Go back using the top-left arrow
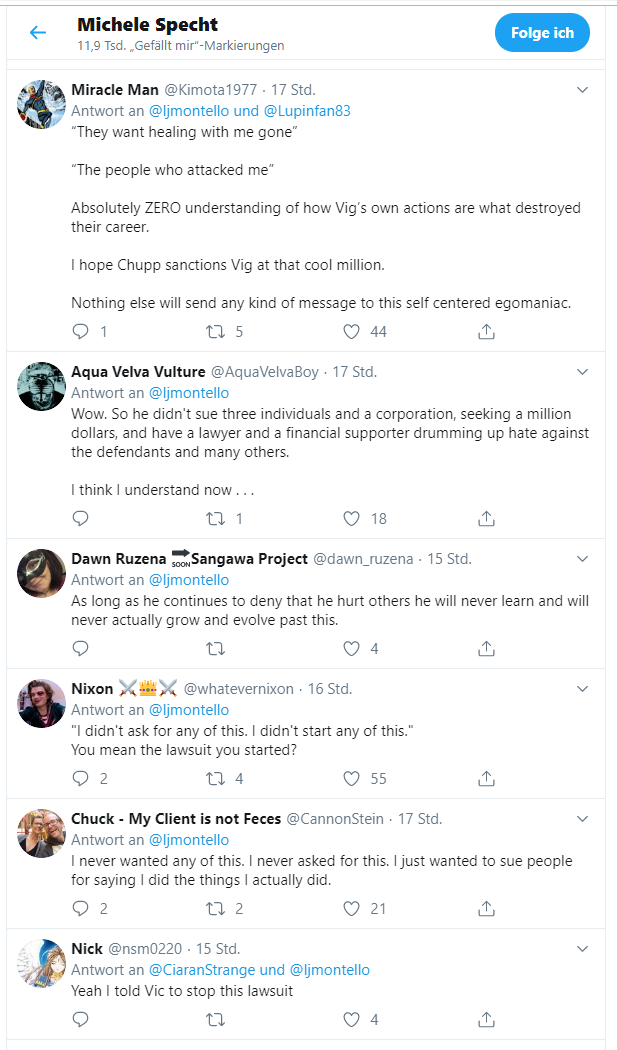The height and width of the screenshot is (1050, 617). click(38, 32)
